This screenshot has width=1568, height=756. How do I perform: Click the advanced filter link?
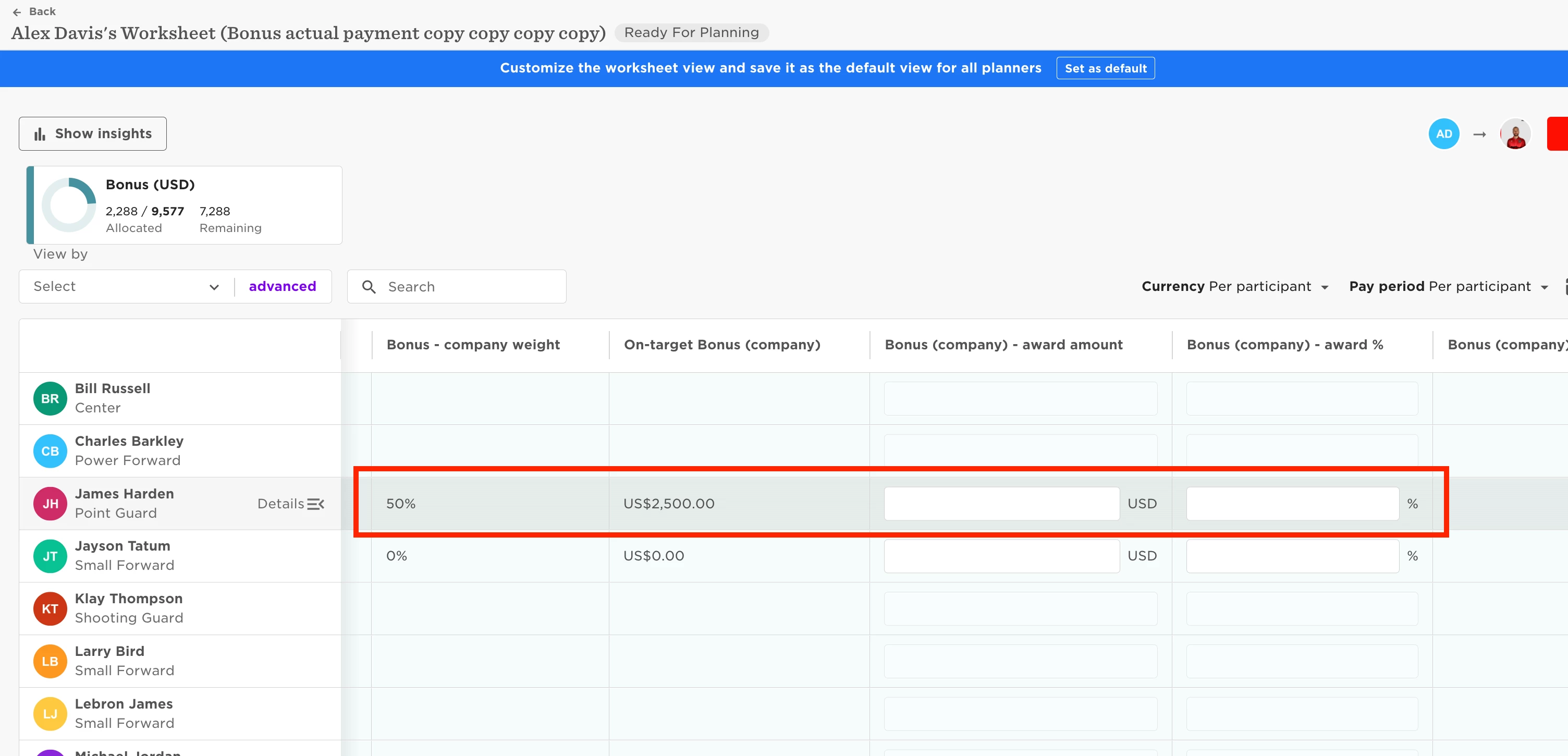tap(283, 287)
